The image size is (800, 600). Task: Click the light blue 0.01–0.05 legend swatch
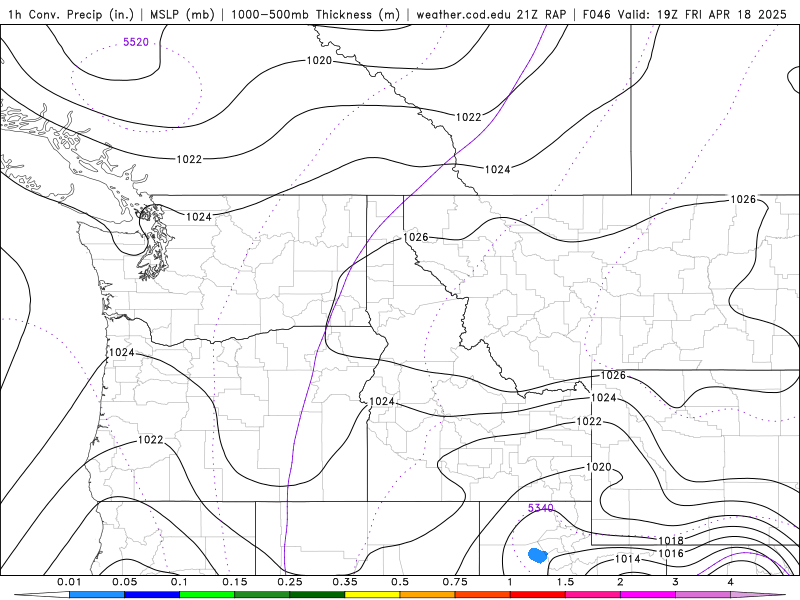(97, 595)
